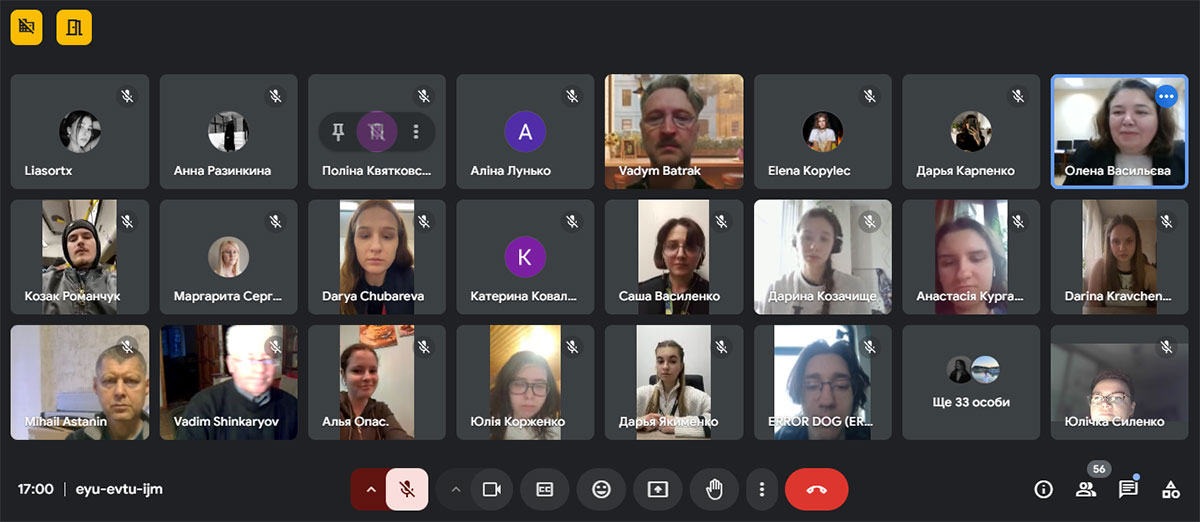Screen dimensions: 1200x522
Task: Toggle closed captions button
Action: coord(545,489)
